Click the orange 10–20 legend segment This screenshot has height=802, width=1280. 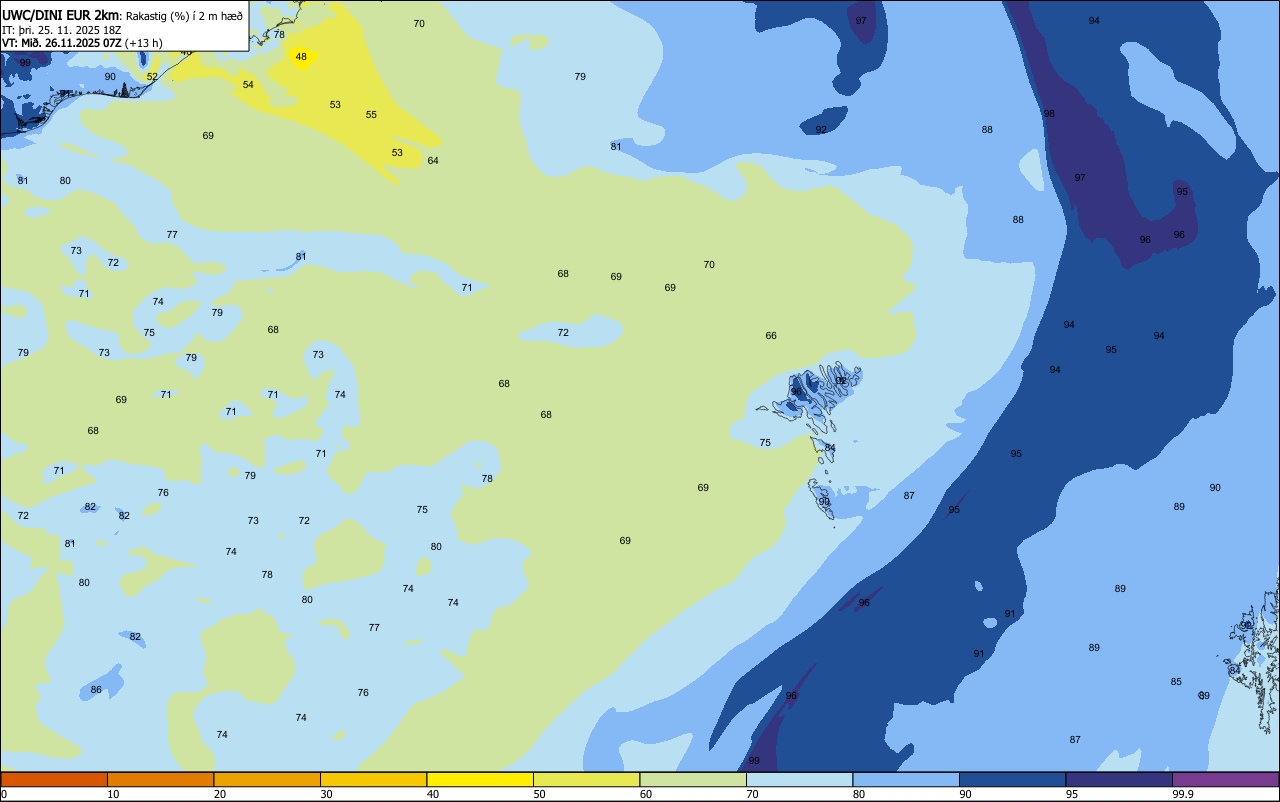(x=160, y=779)
